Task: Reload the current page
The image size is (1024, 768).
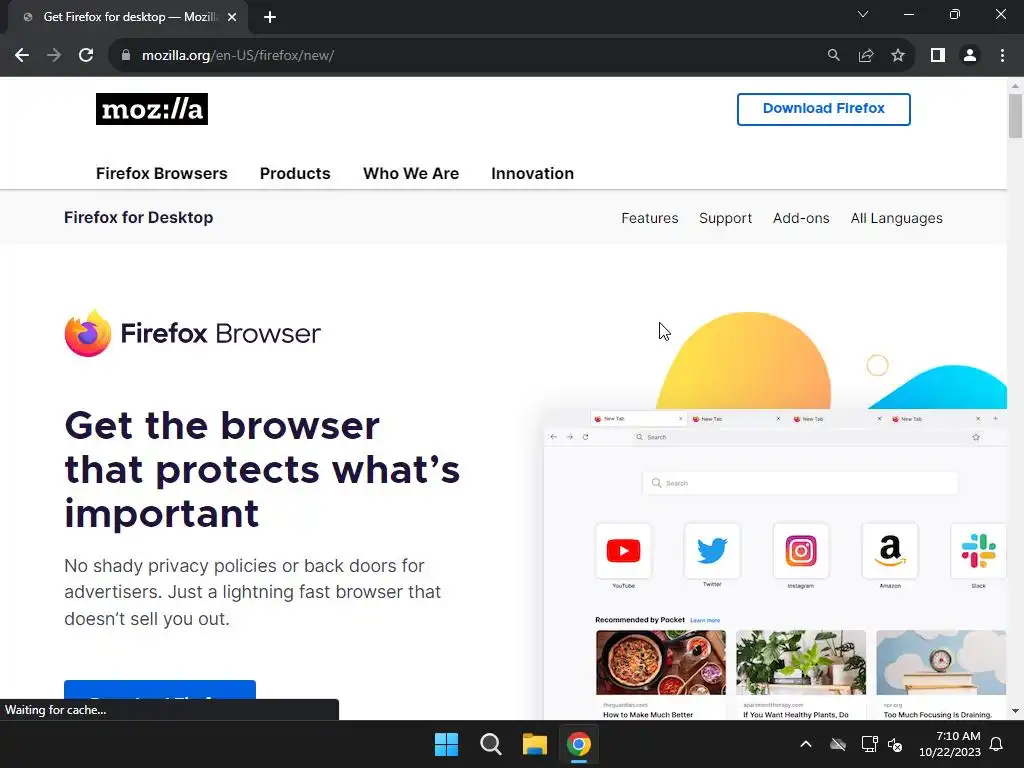Action: pos(86,56)
